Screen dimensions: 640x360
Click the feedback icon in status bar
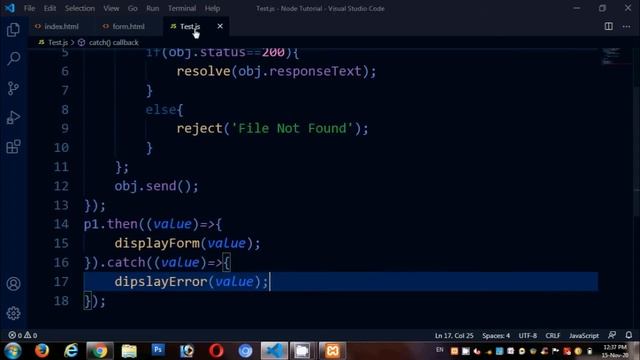(611, 335)
